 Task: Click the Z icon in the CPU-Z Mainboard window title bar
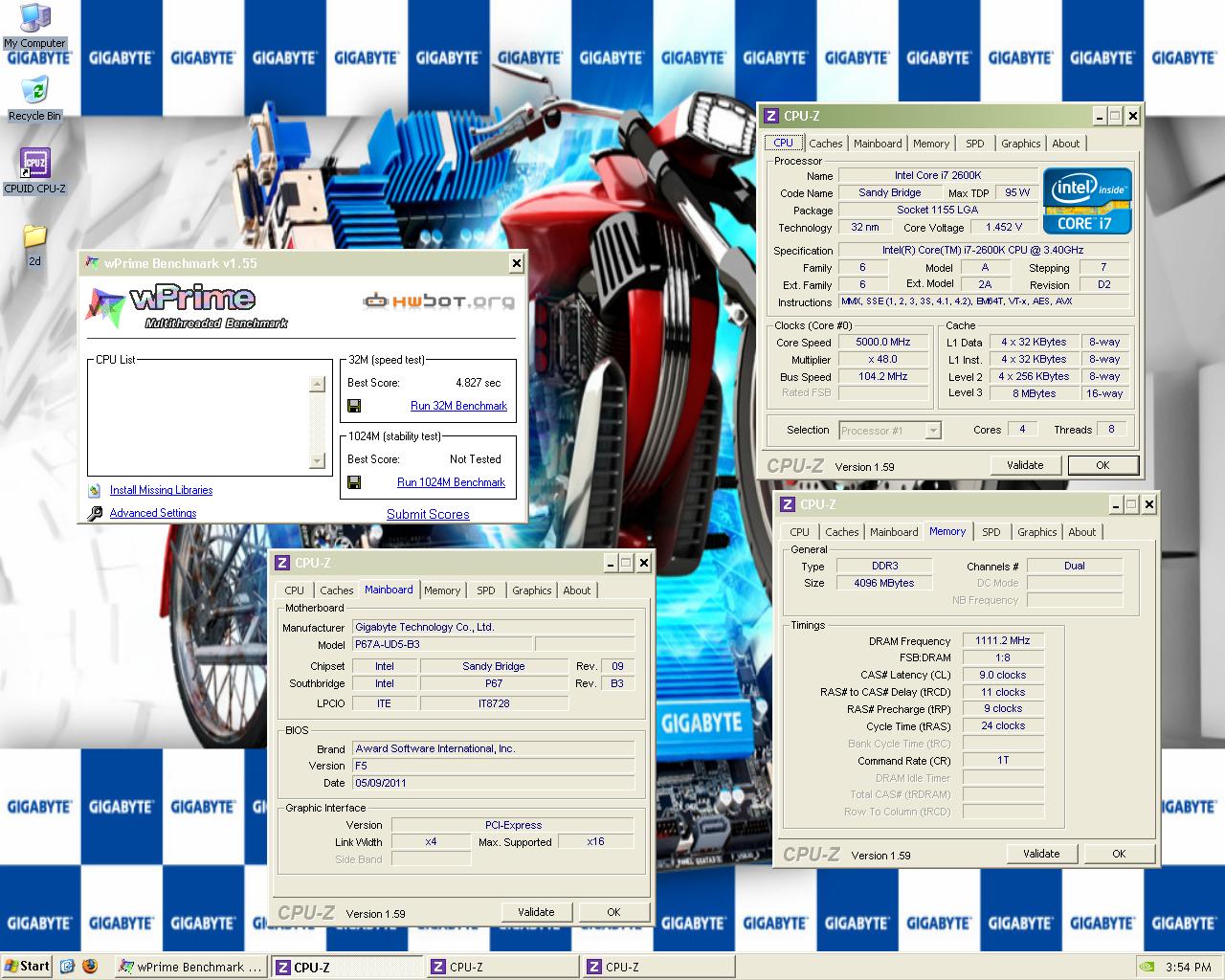283,563
